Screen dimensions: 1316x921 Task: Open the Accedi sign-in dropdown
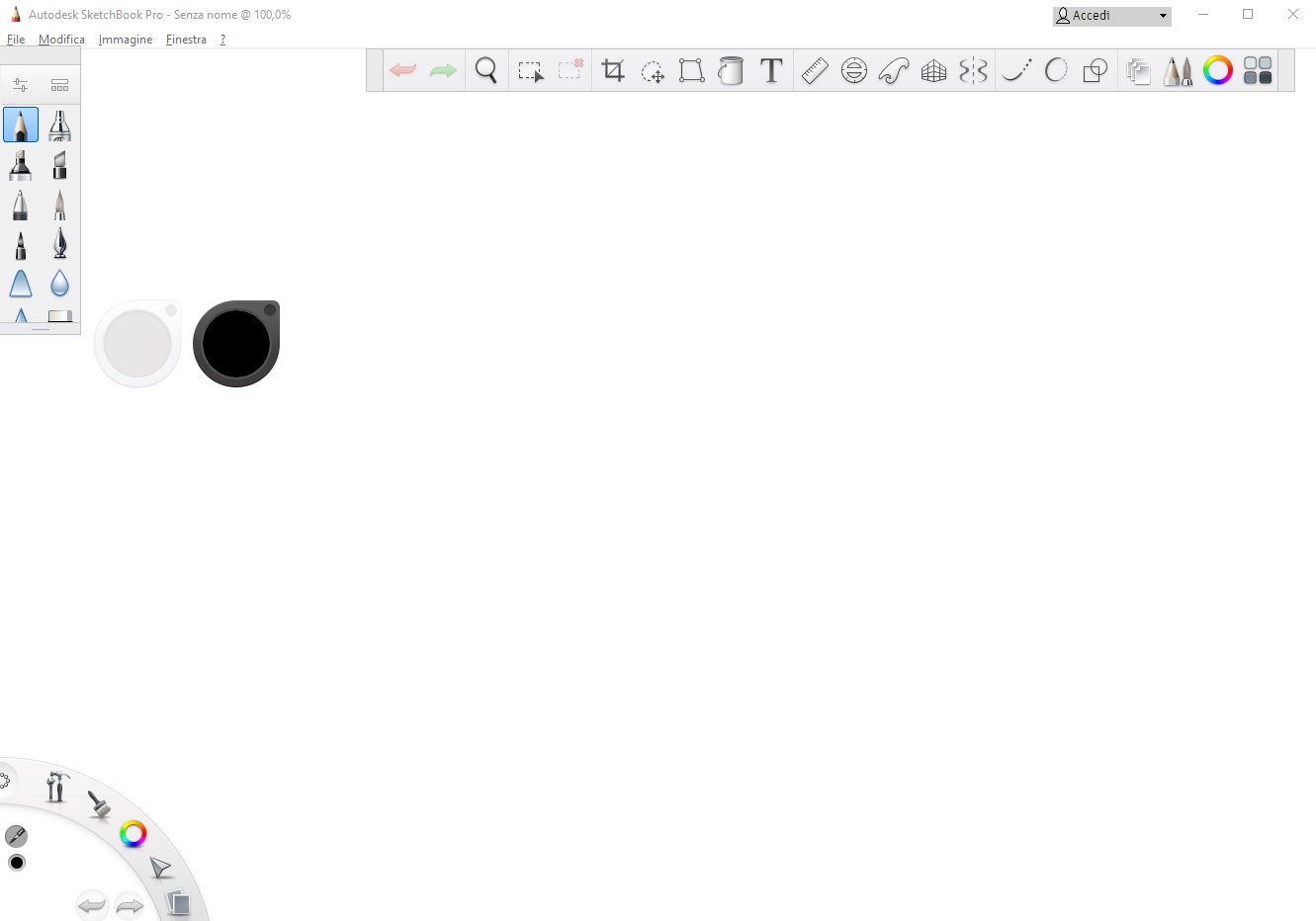(x=1112, y=16)
